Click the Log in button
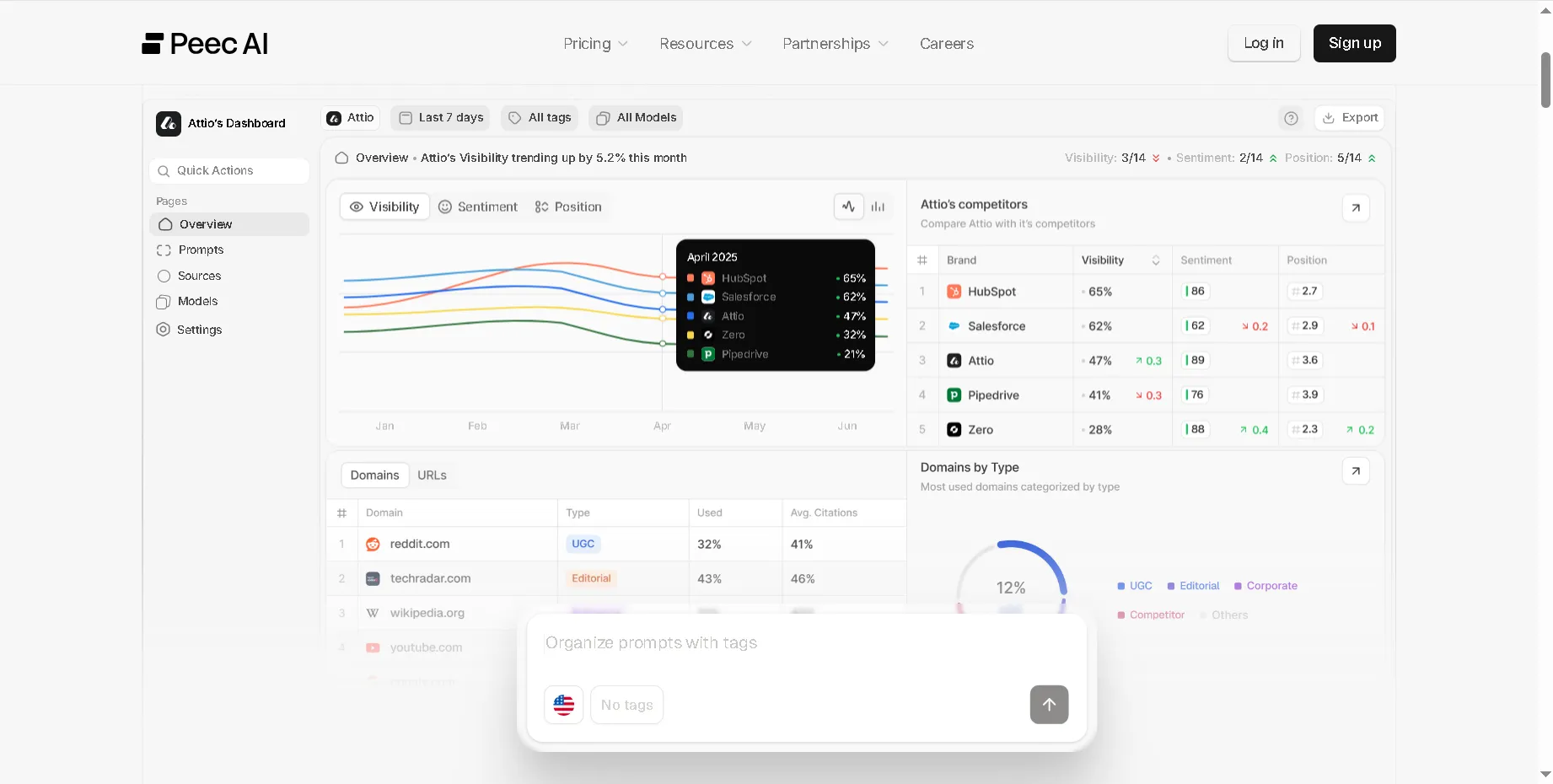The height and width of the screenshot is (784, 1553). [1264, 43]
